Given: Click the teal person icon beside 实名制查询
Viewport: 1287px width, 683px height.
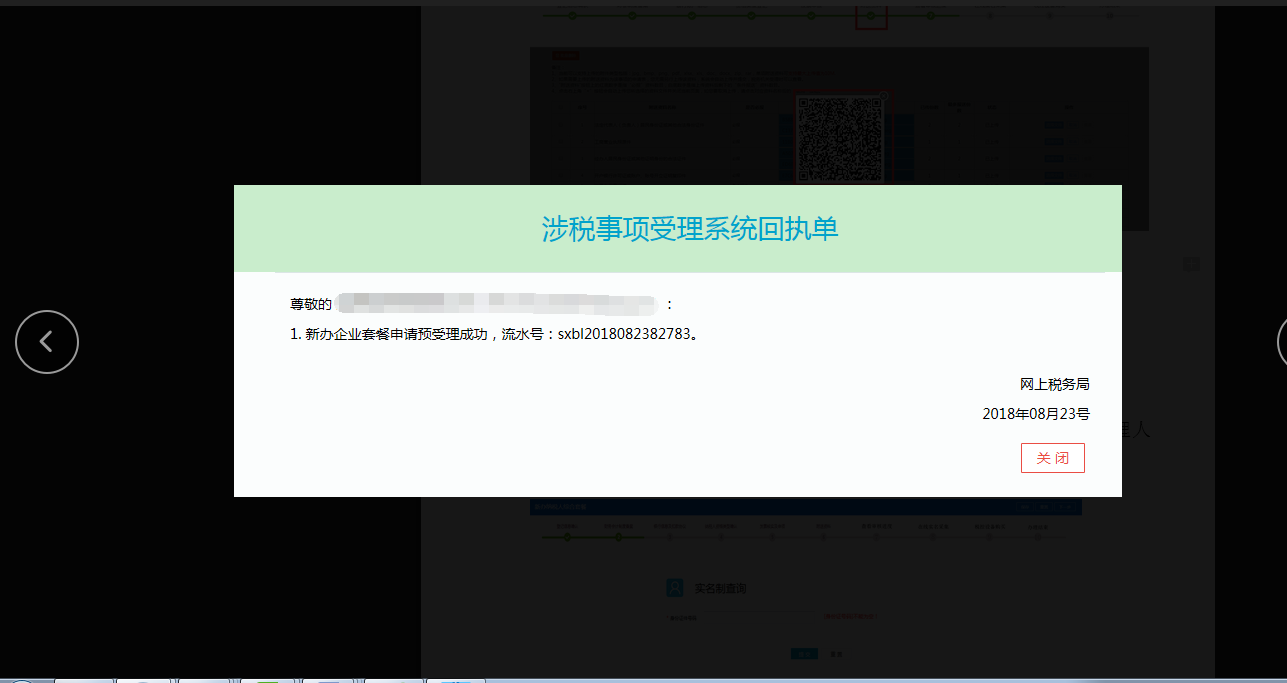Looking at the screenshot, I should [x=674, y=587].
